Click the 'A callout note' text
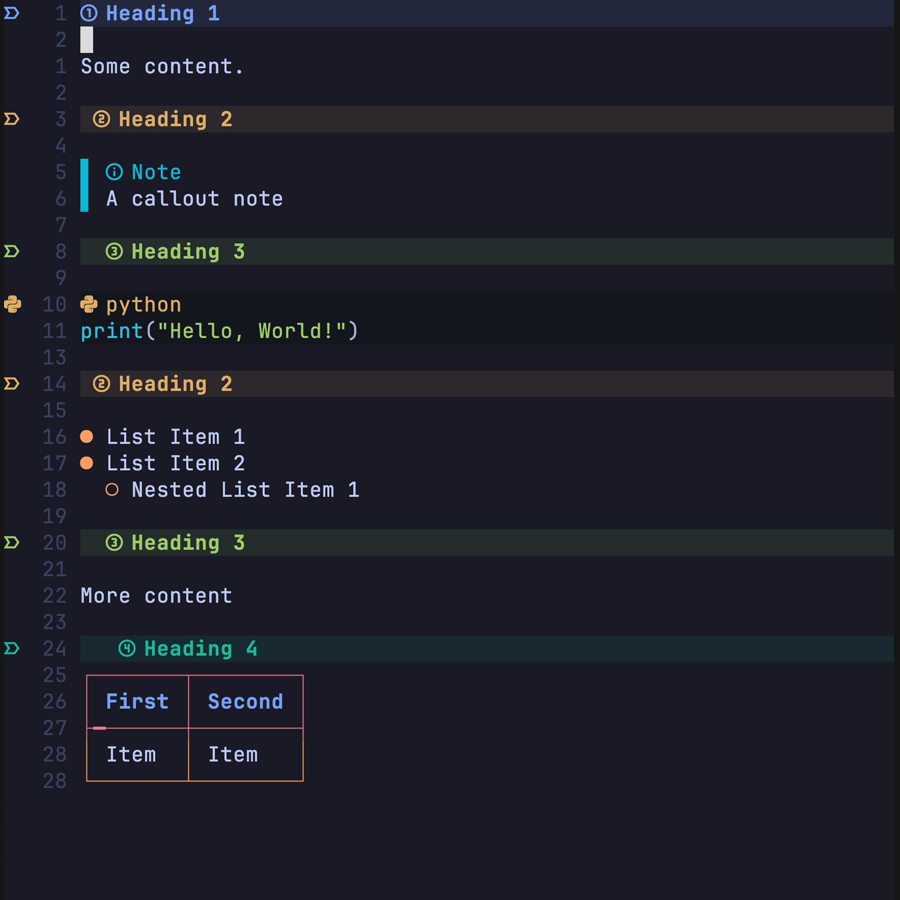900x900 pixels. tap(194, 199)
